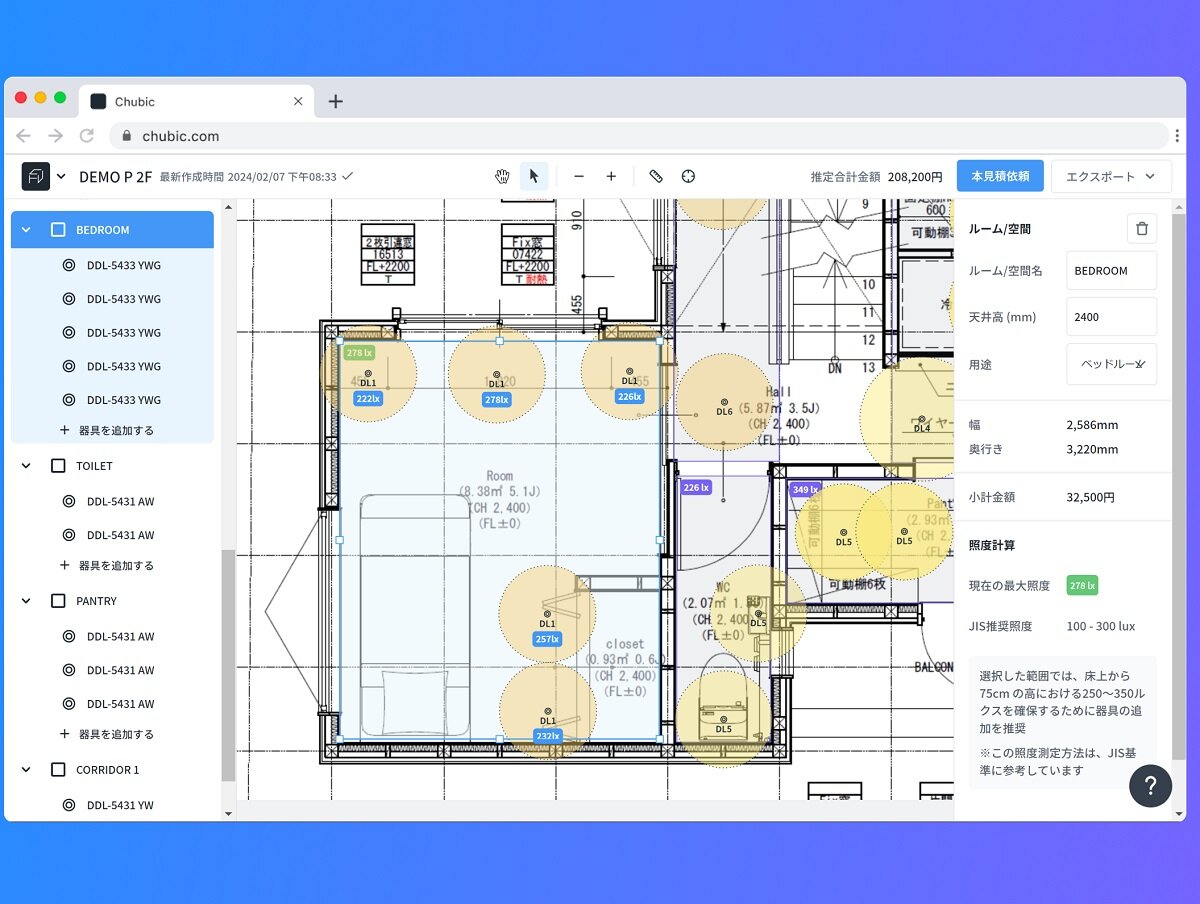Click the 天井高 input field
Screen dimensions: 1200x904
[1111, 317]
